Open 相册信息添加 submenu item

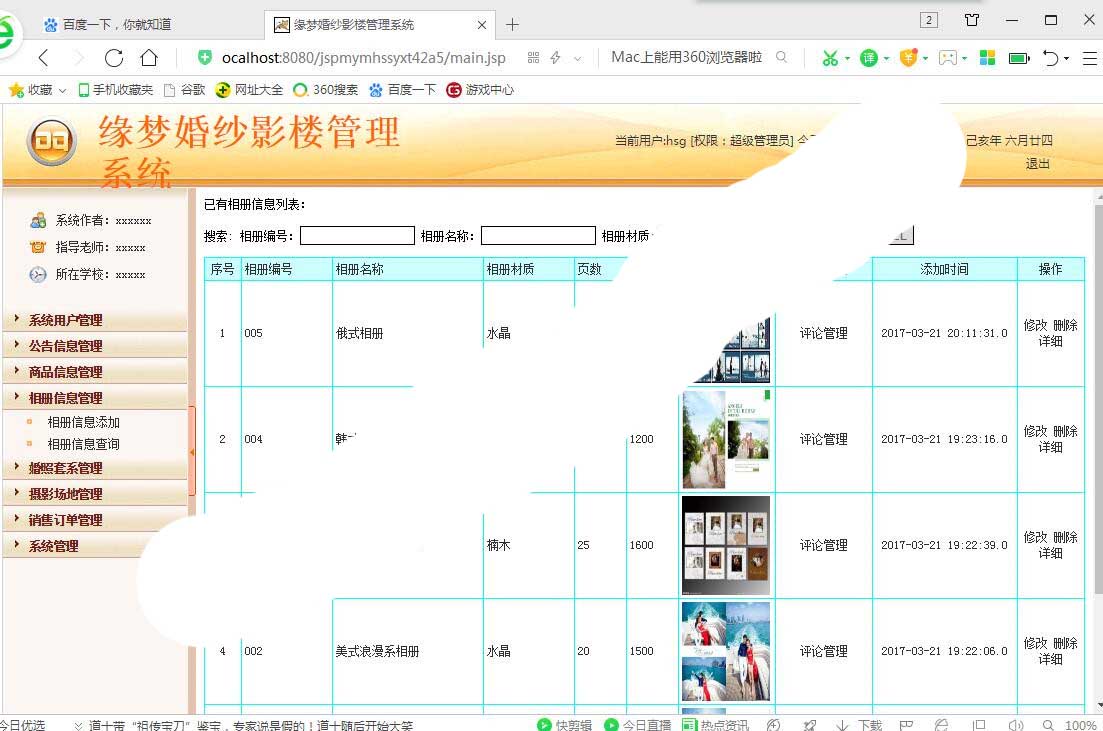pyautogui.click(x=84, y=422)
